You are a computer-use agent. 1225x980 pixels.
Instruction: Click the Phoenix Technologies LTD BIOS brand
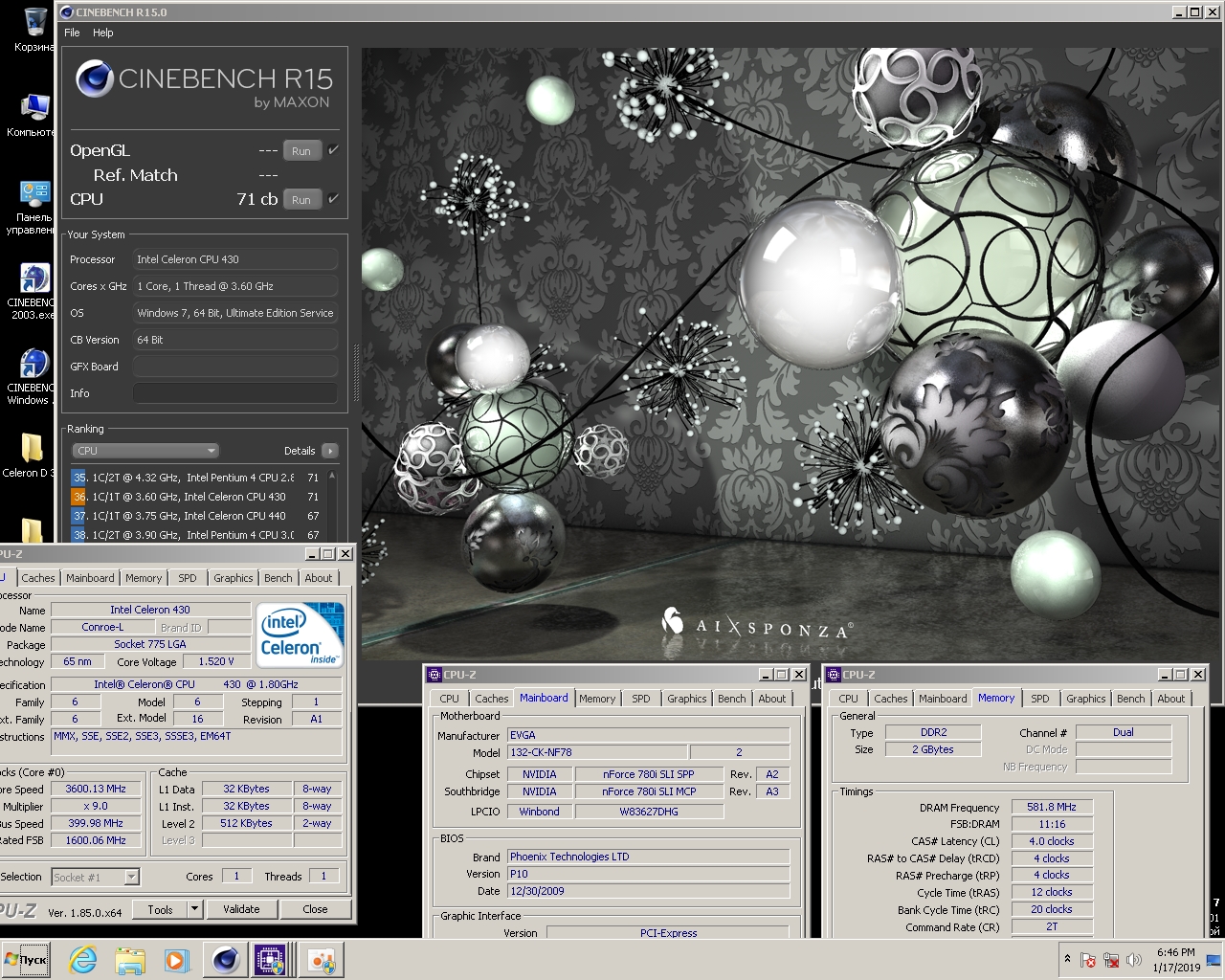pyautogui.click(x=649, y=857)
